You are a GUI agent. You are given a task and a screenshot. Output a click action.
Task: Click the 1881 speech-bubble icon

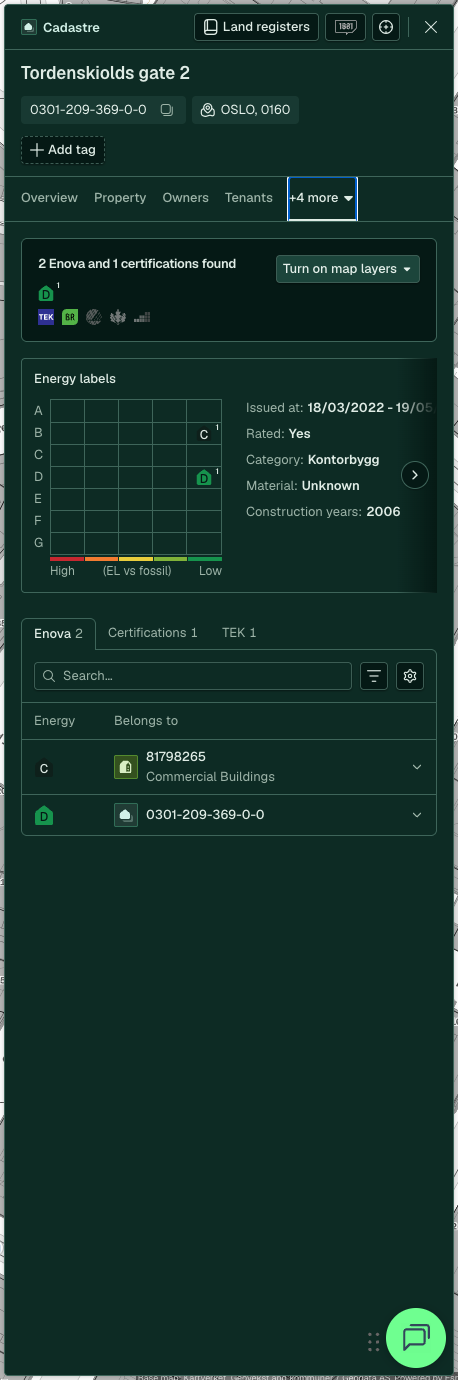[x=345, y=27]
